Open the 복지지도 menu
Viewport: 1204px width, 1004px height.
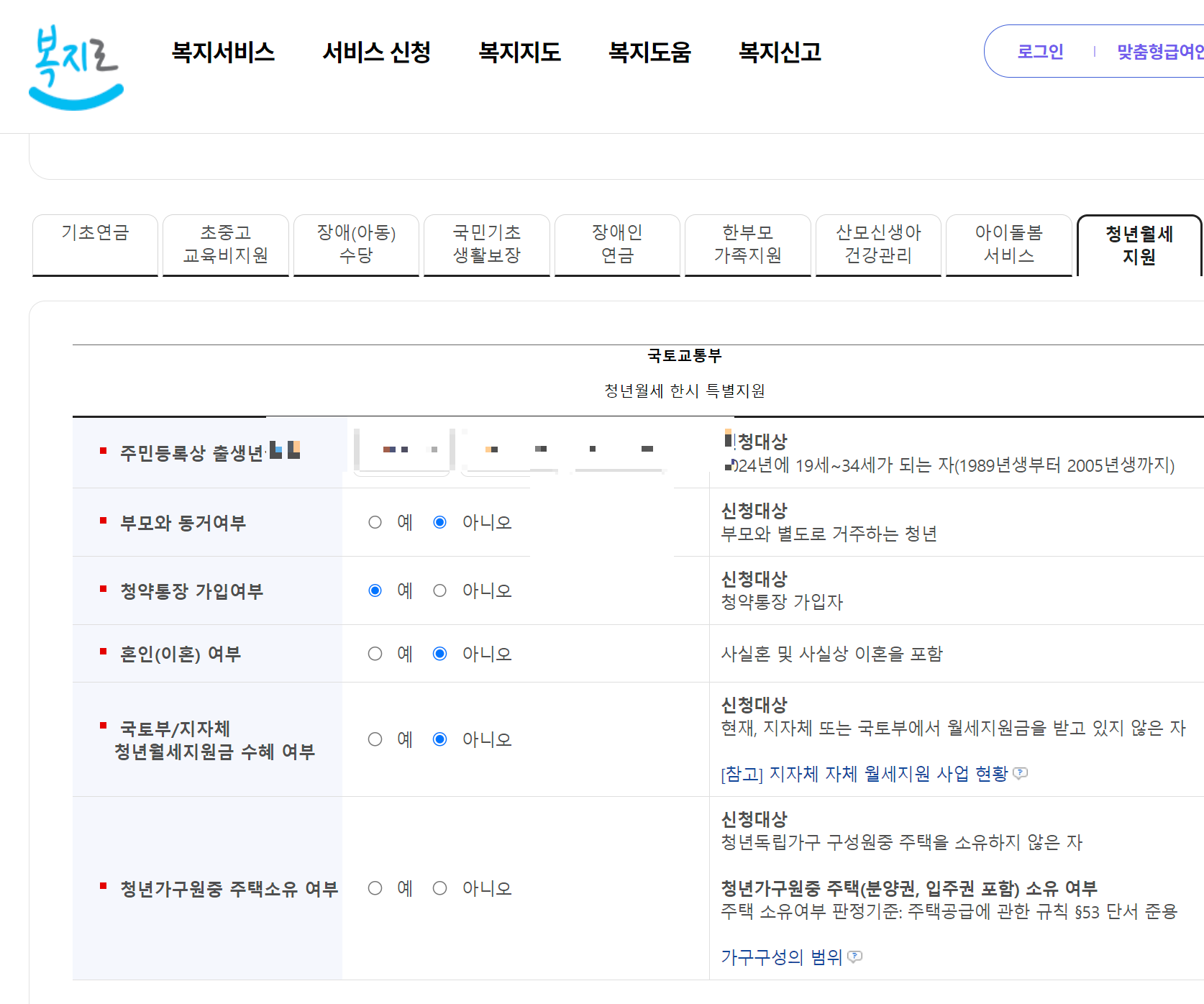tap(519, 52)
